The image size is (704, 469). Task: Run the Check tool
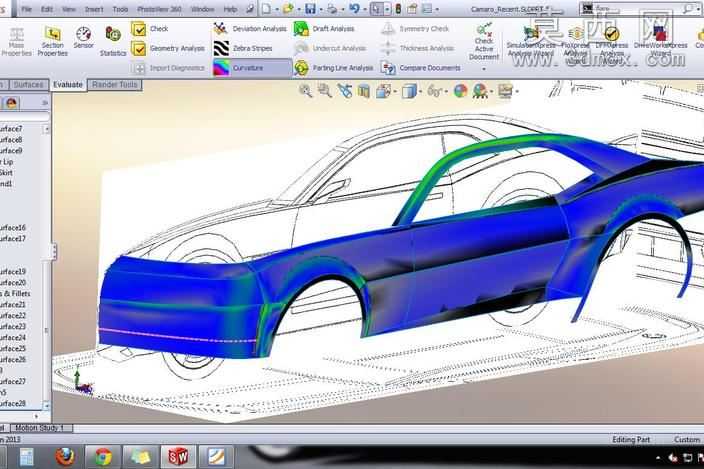[150, 29]
